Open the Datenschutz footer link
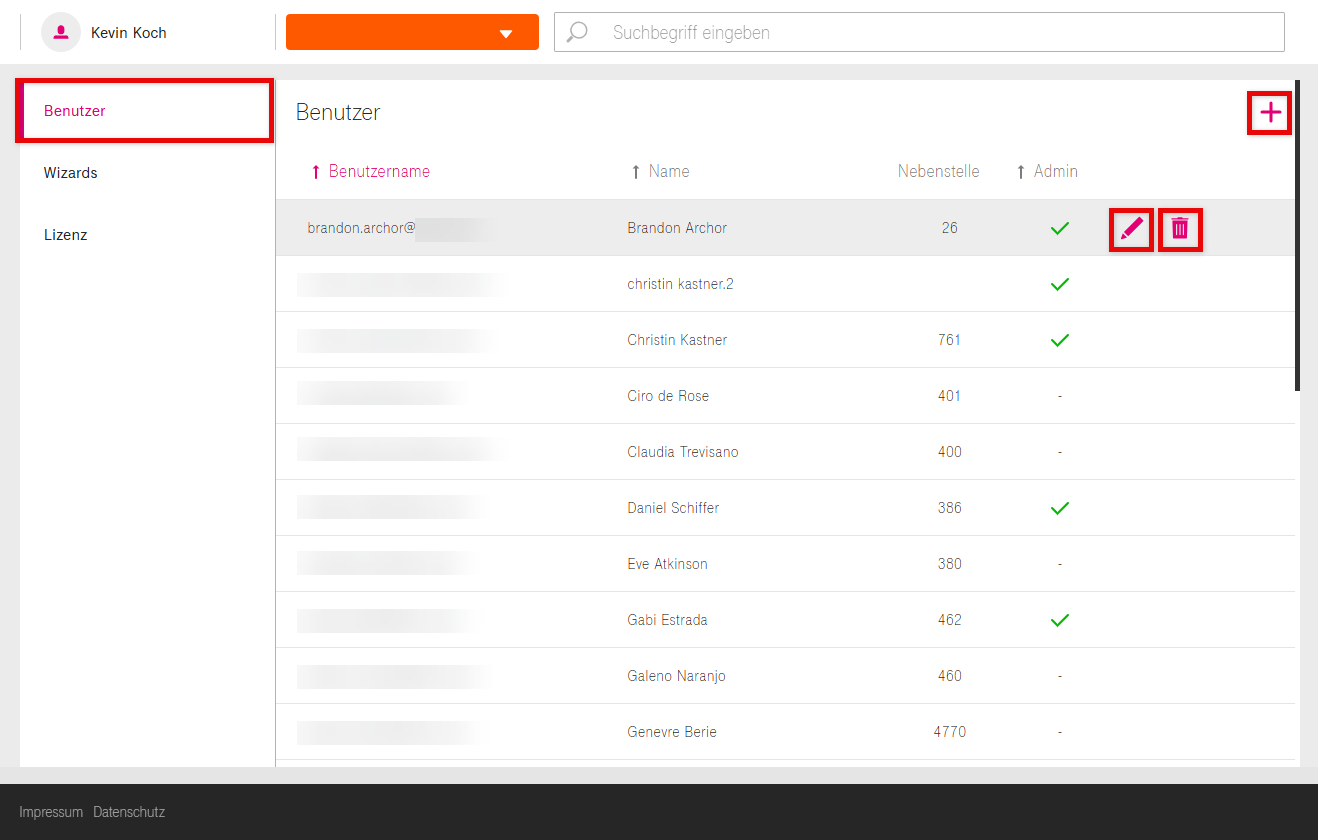This screenshot has height=840, width=1318. pos(129,812)
